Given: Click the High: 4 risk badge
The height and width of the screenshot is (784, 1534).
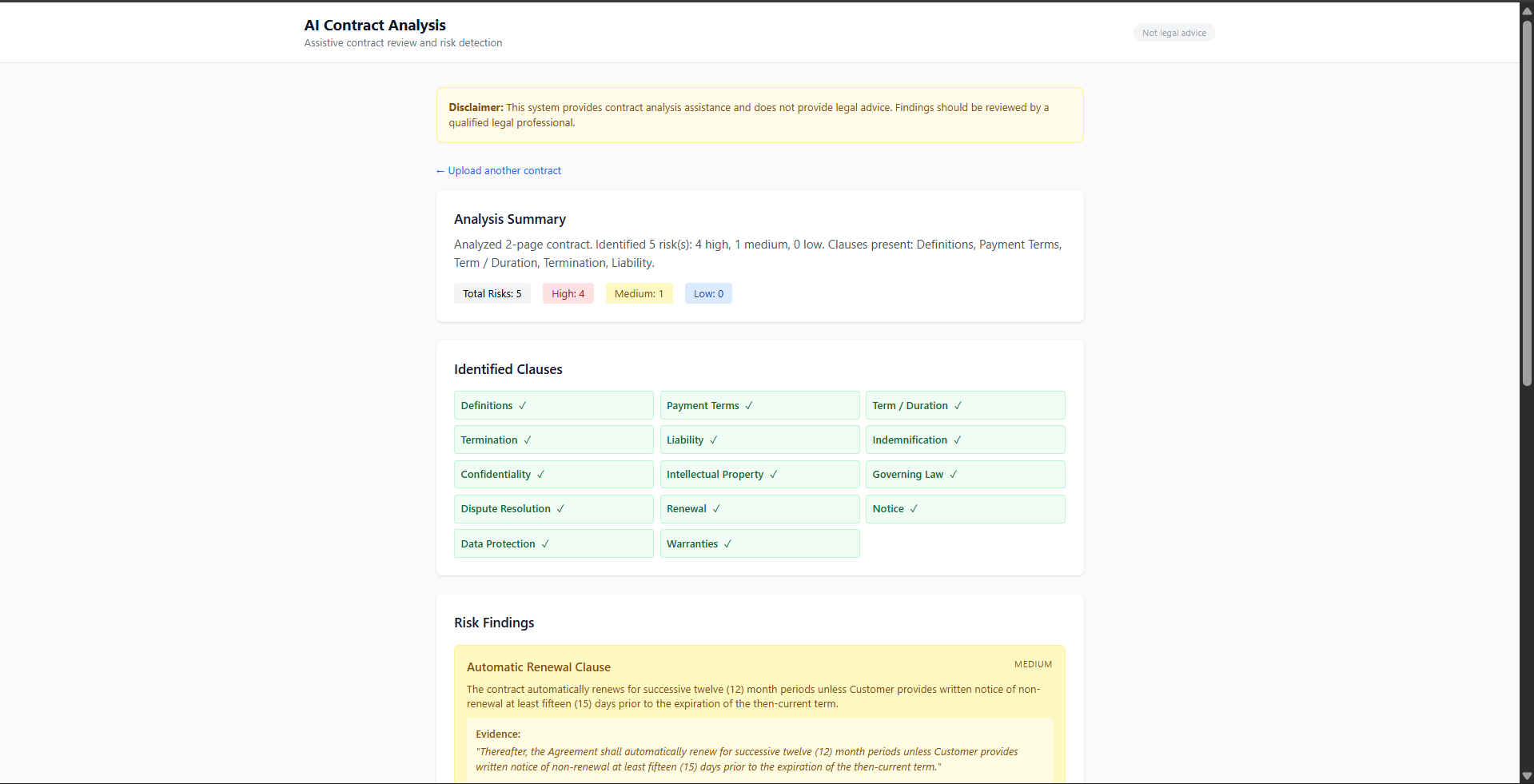Looking at the screenshot, I should click(568, 293).
